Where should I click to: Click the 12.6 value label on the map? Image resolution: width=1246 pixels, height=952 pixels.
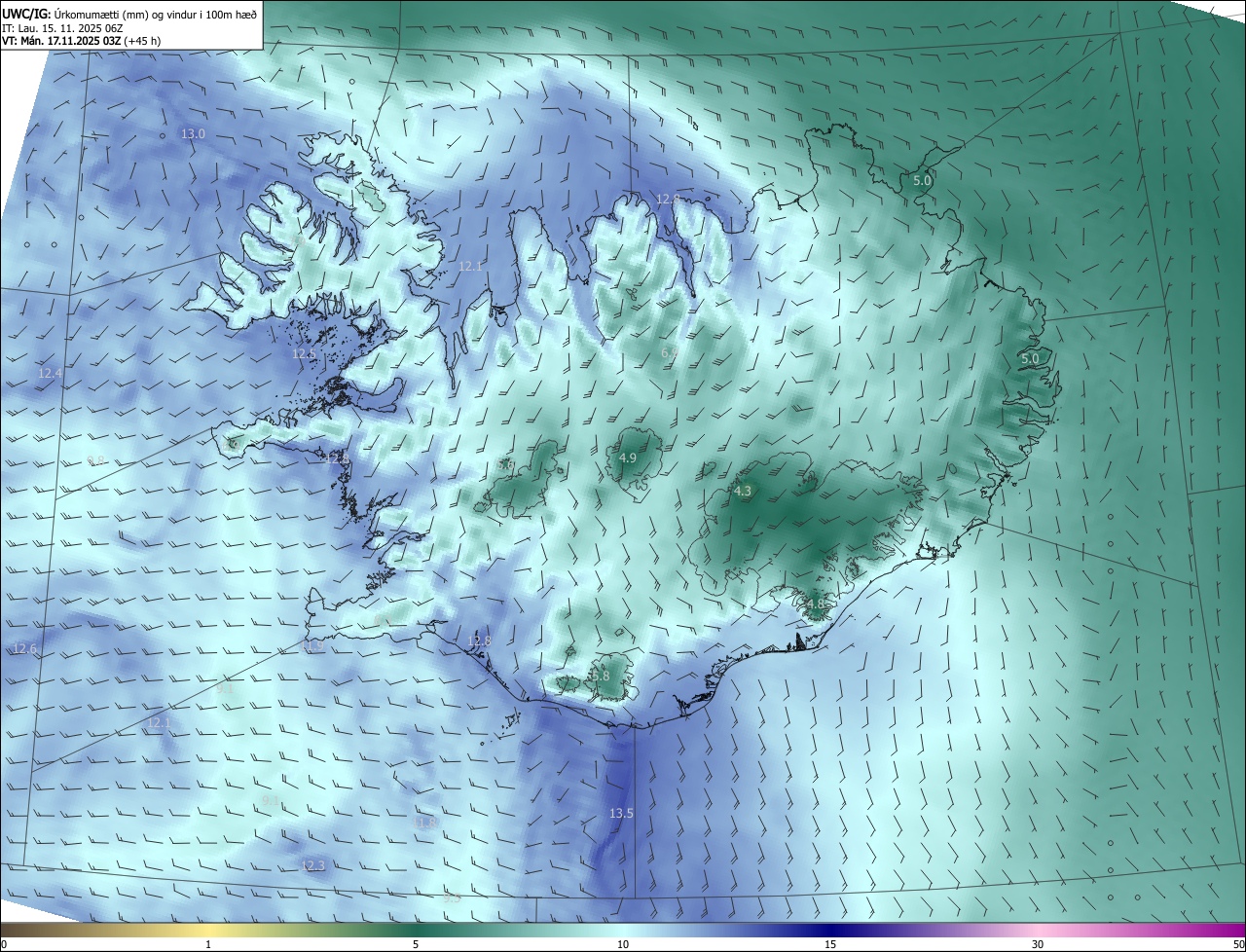(x=24, y=648)
